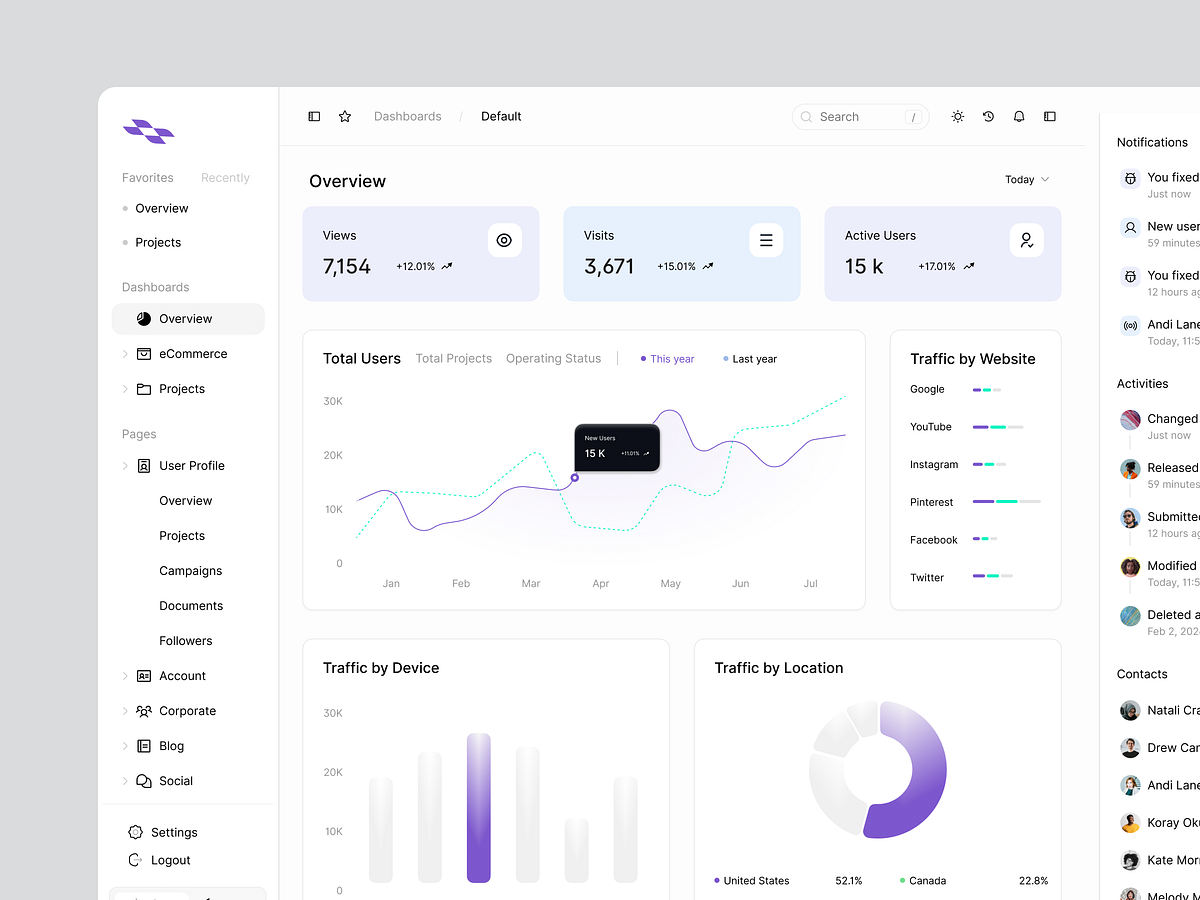The width and height of the screenshot is (1200, 900).
Task: Toggle light/dark theme sun icon
Action: click(x=958, y=117)
